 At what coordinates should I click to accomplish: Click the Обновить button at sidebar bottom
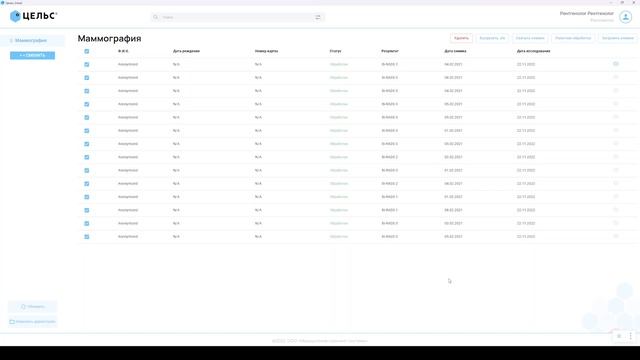coord(33,307)
